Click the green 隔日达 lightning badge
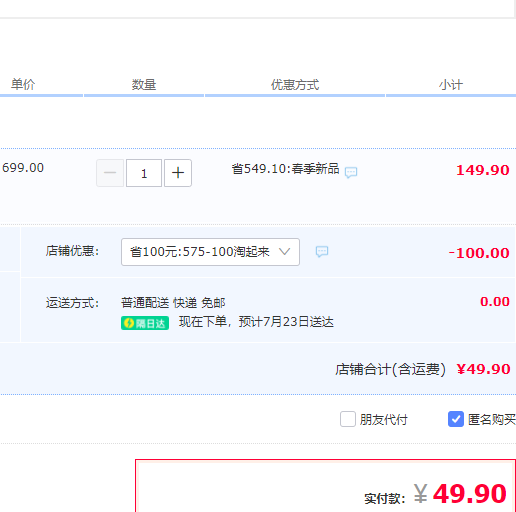This screenshot has height=512, width=516. [x=145, y=323]
